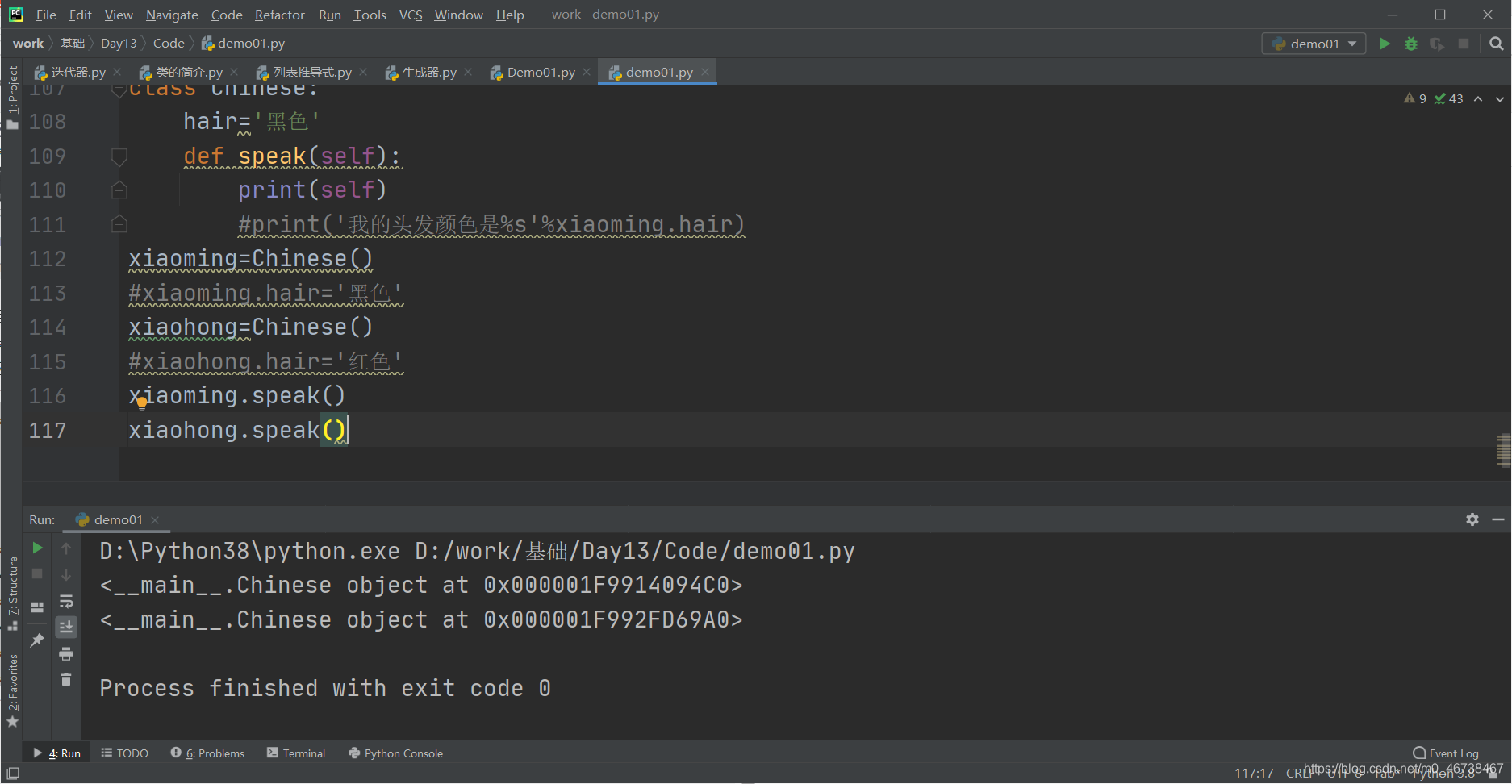Image resolution: width=1512 pixels, height=784 pixels.
Task: Open the Python Console tool window
Action: pos(395,753)
